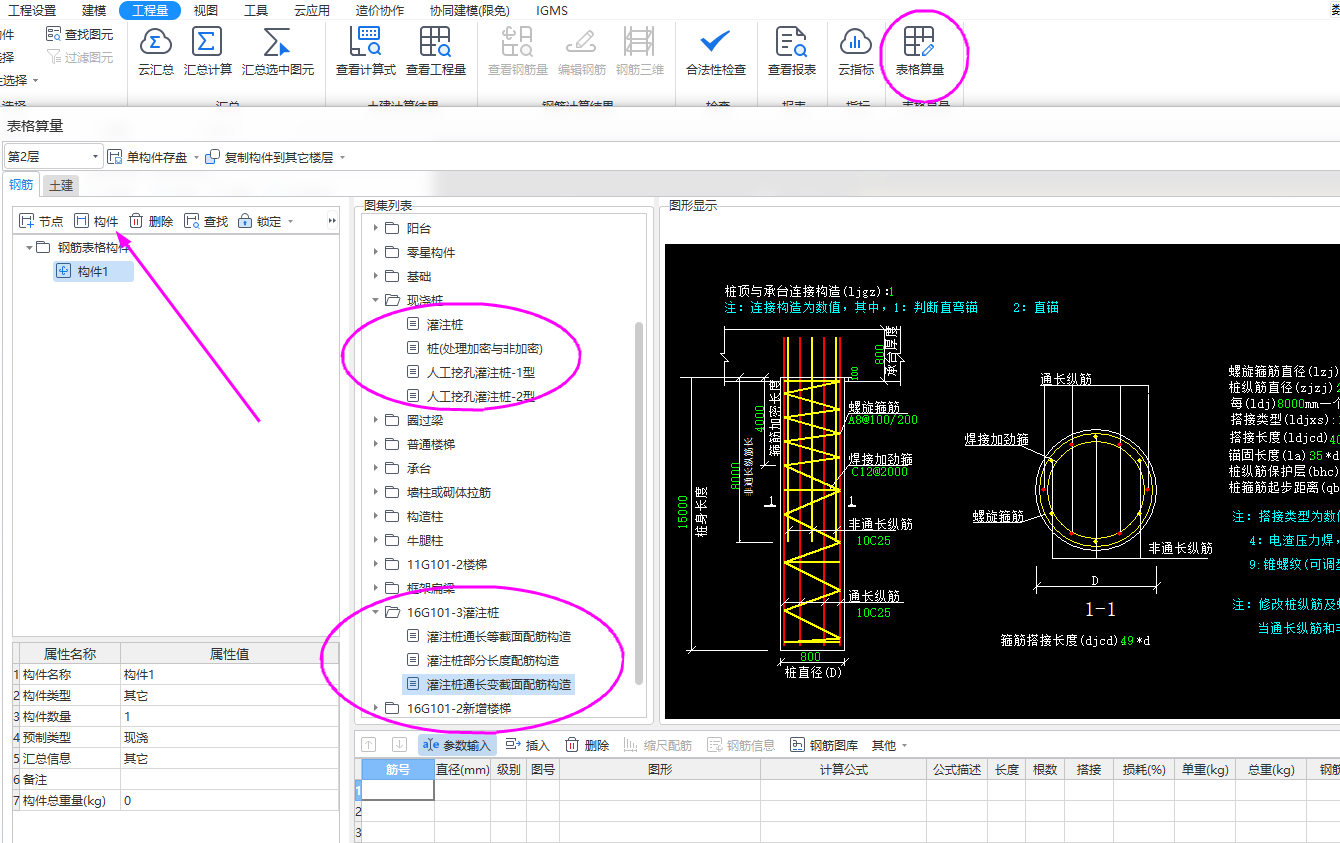
Task: Open 查看工程量 quantity viewer
Action: [x=435, y=51]
